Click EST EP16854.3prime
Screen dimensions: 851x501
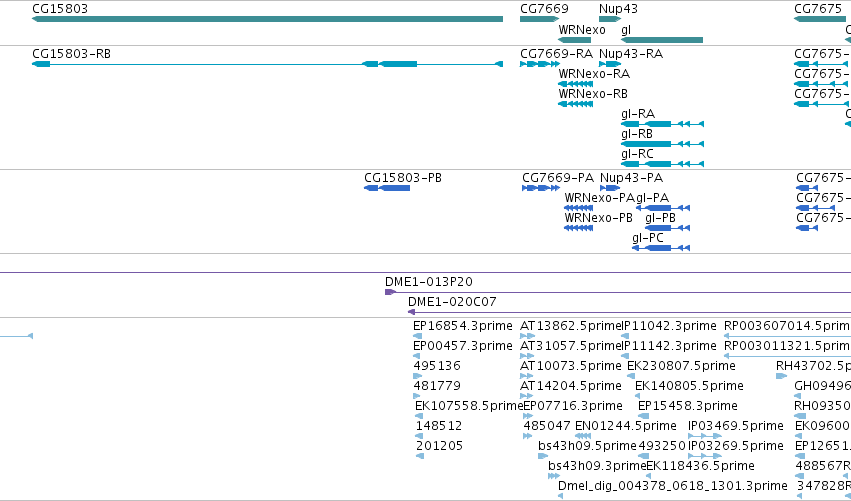point(462,326)
